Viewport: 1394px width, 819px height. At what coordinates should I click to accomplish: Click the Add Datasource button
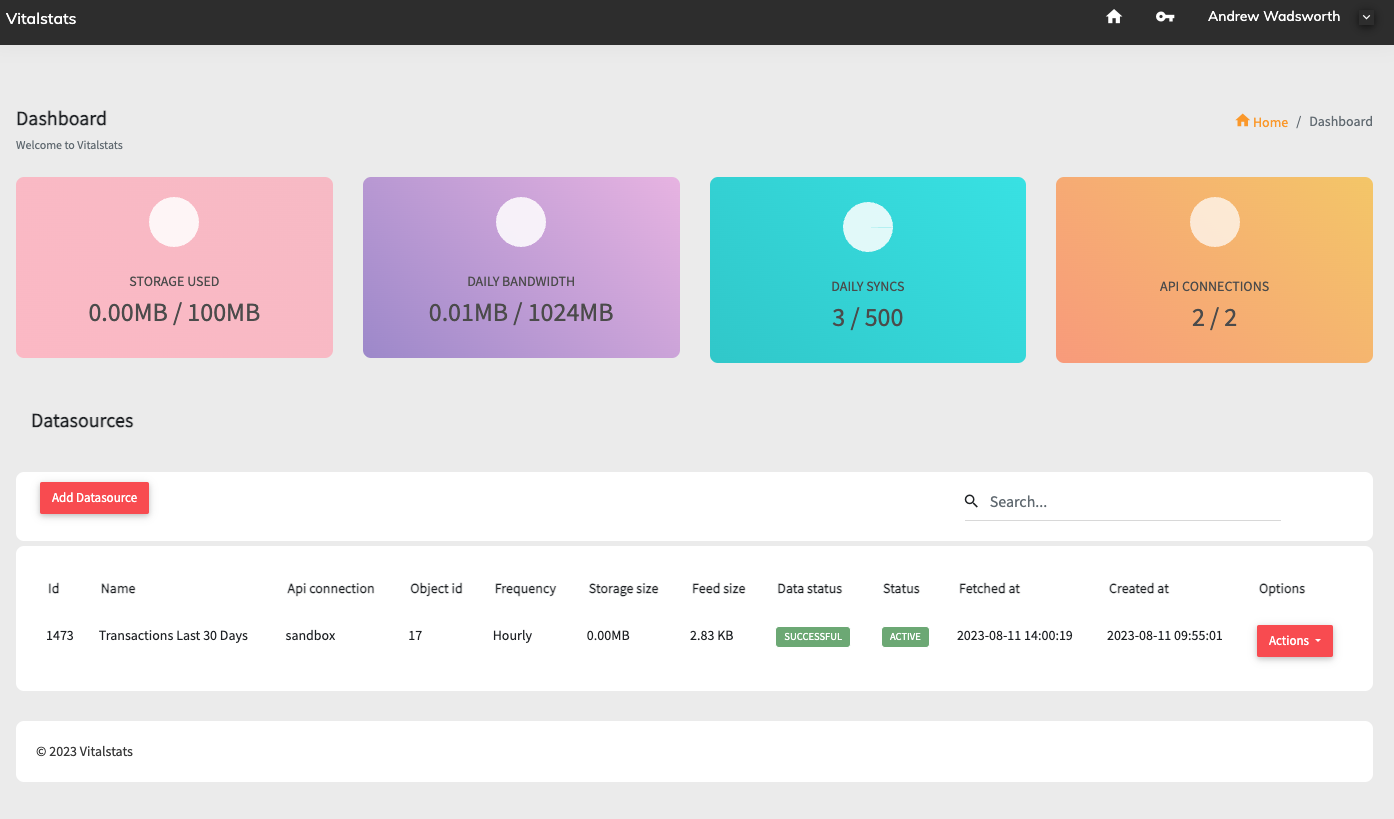[x=94, y=498]
